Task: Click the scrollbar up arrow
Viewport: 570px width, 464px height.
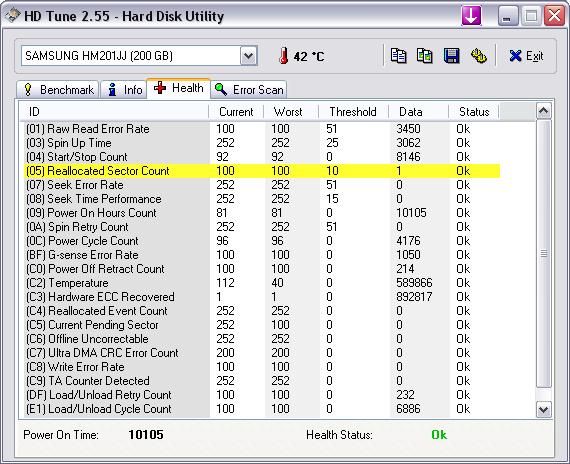Action: [543, 111]
